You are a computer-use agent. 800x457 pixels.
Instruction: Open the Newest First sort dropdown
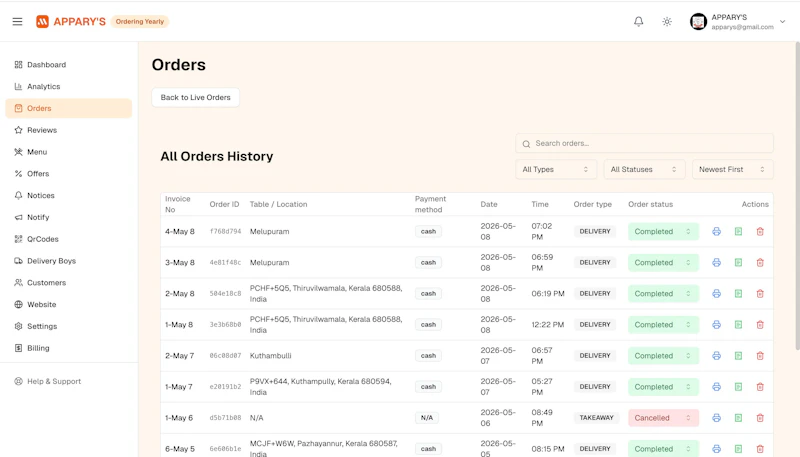[733, 169]
